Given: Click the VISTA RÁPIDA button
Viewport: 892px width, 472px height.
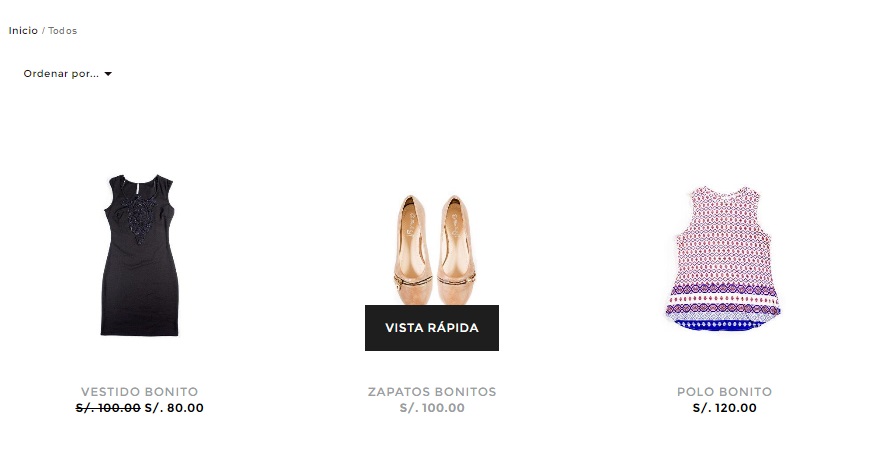Looking at the screenshot, I should click(x=432, y=328).
